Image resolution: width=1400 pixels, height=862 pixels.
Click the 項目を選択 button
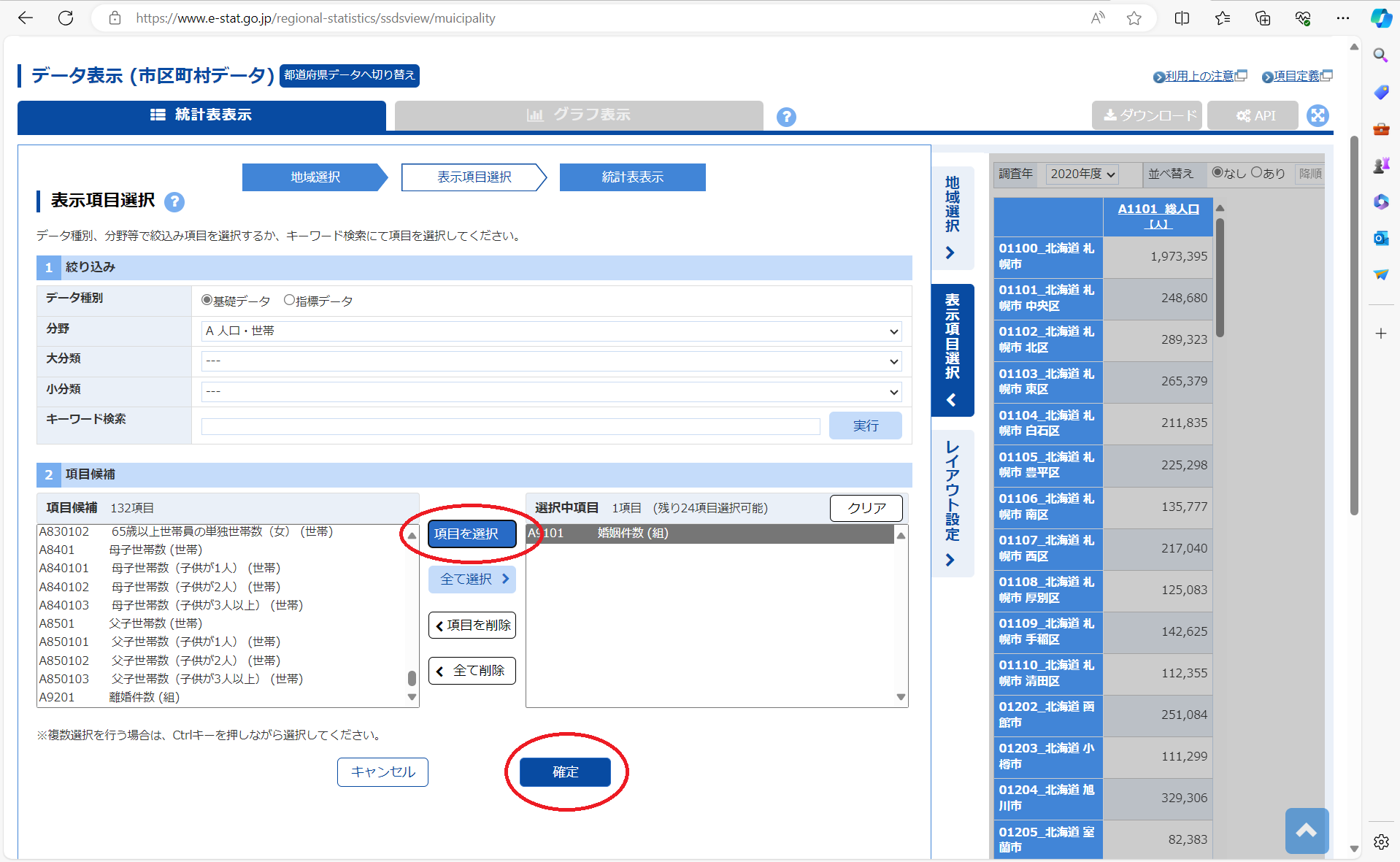coord(472,534)
